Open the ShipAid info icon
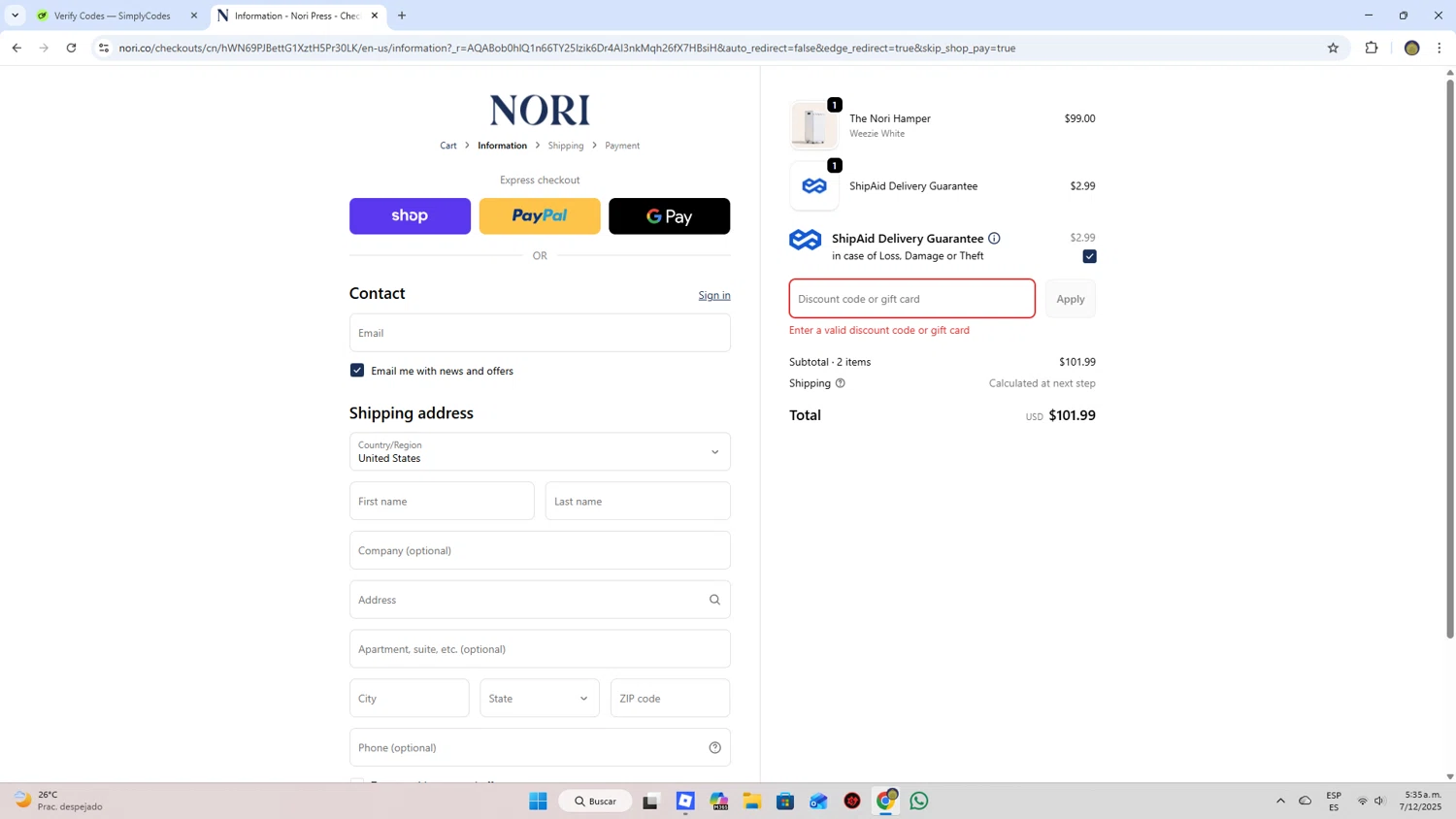 click(994, 239)
